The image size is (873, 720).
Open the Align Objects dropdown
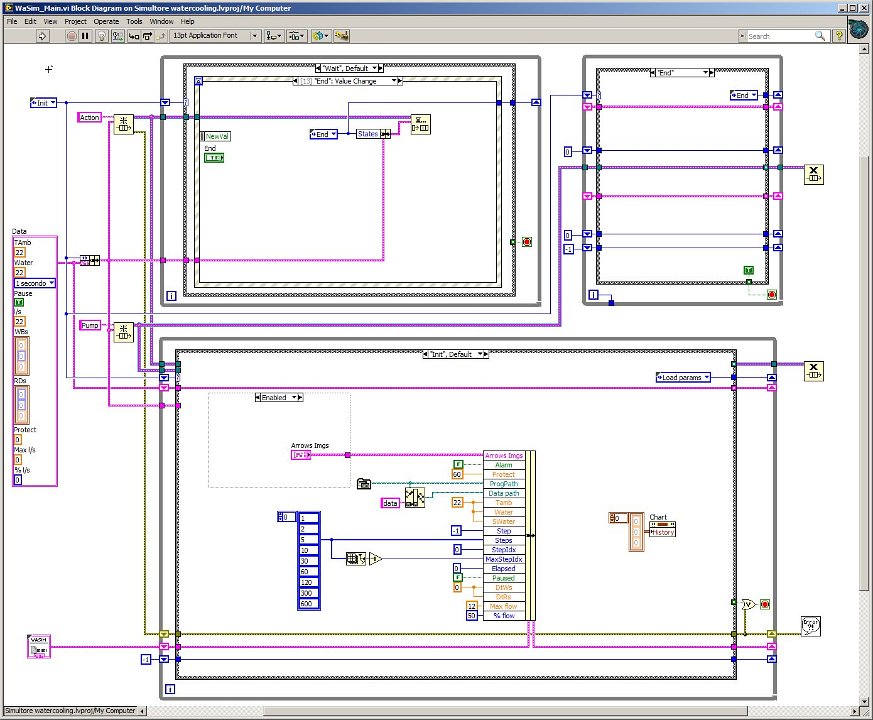click(x=273, y=36)
